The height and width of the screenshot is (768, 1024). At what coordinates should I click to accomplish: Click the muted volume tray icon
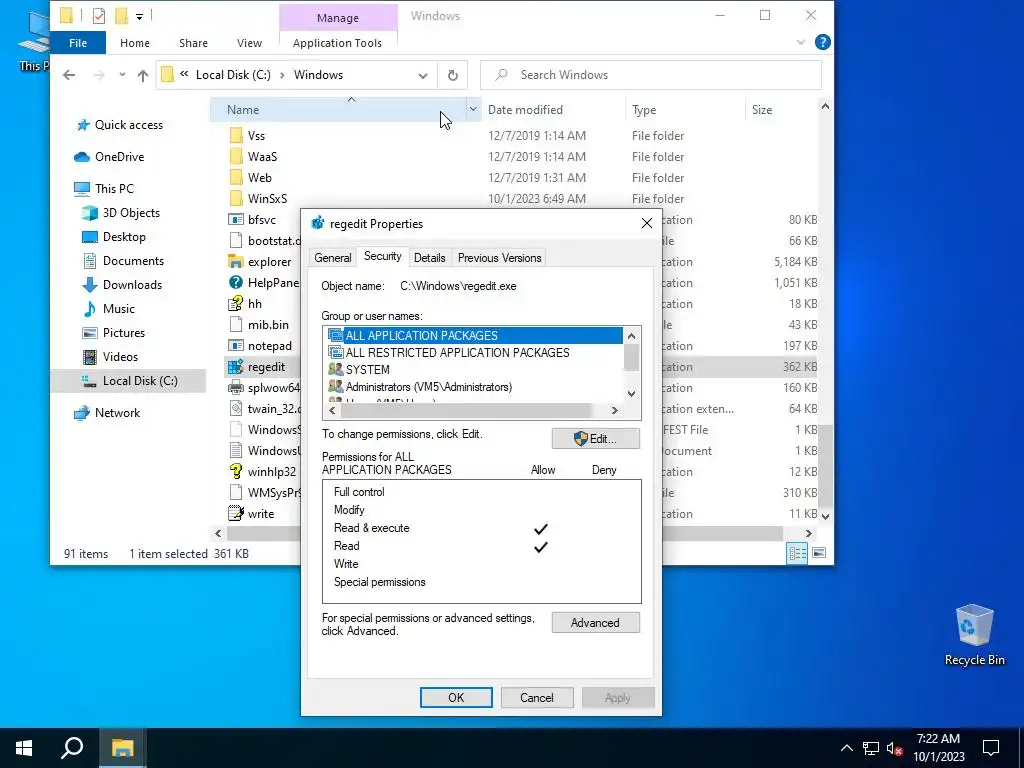click(893, 748)
